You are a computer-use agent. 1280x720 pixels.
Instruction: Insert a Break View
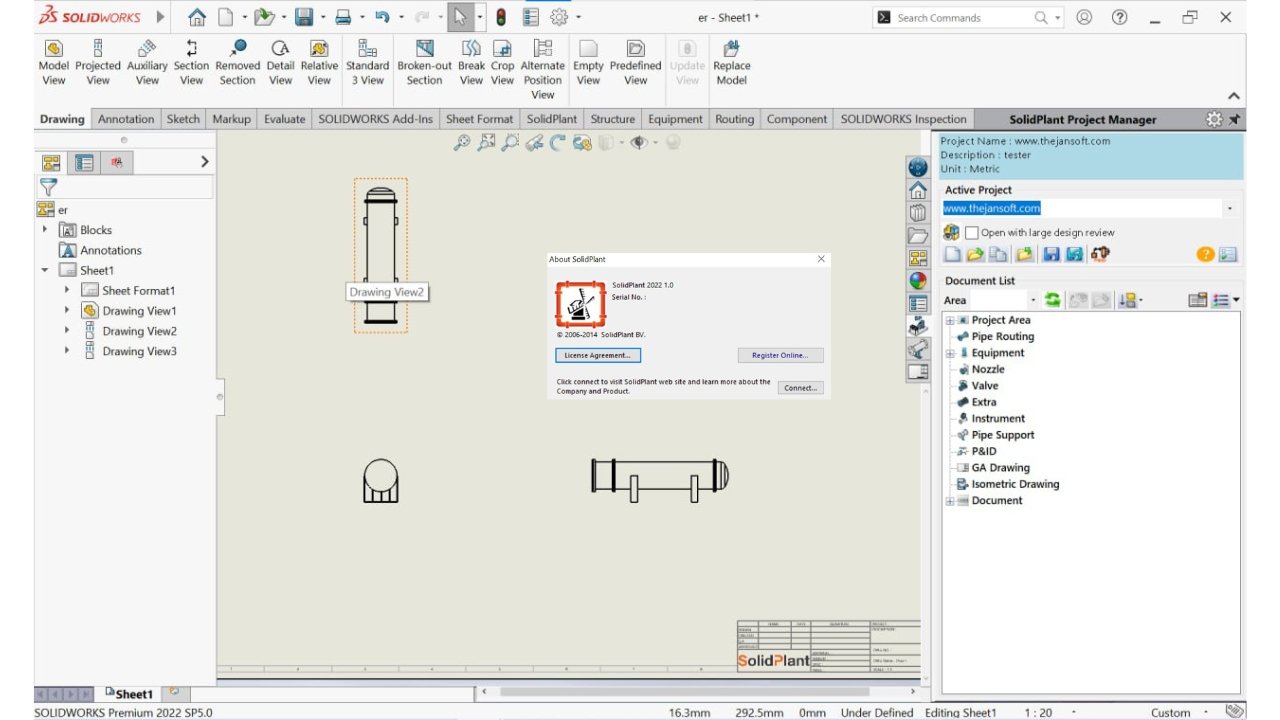[x=471, y=62]
